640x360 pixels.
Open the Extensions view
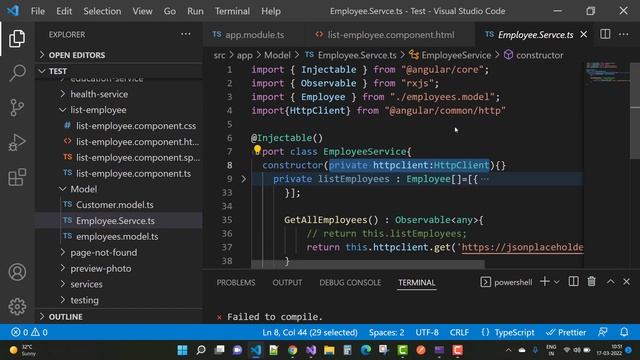click(x=17, y=177)
